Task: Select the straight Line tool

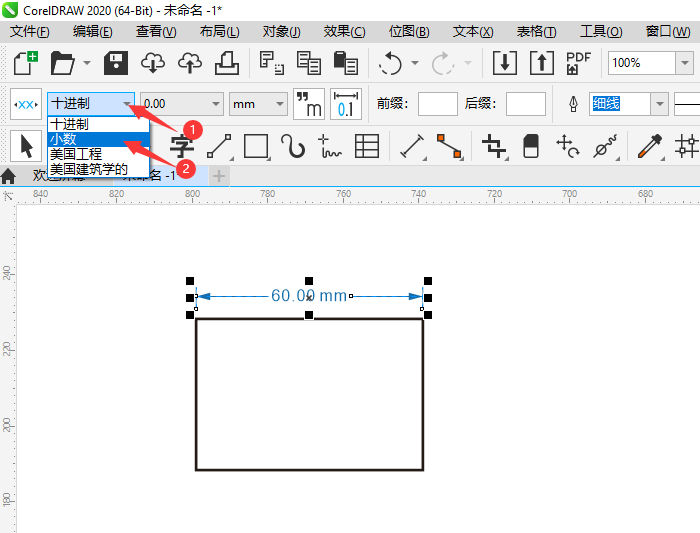Action: 219,146
